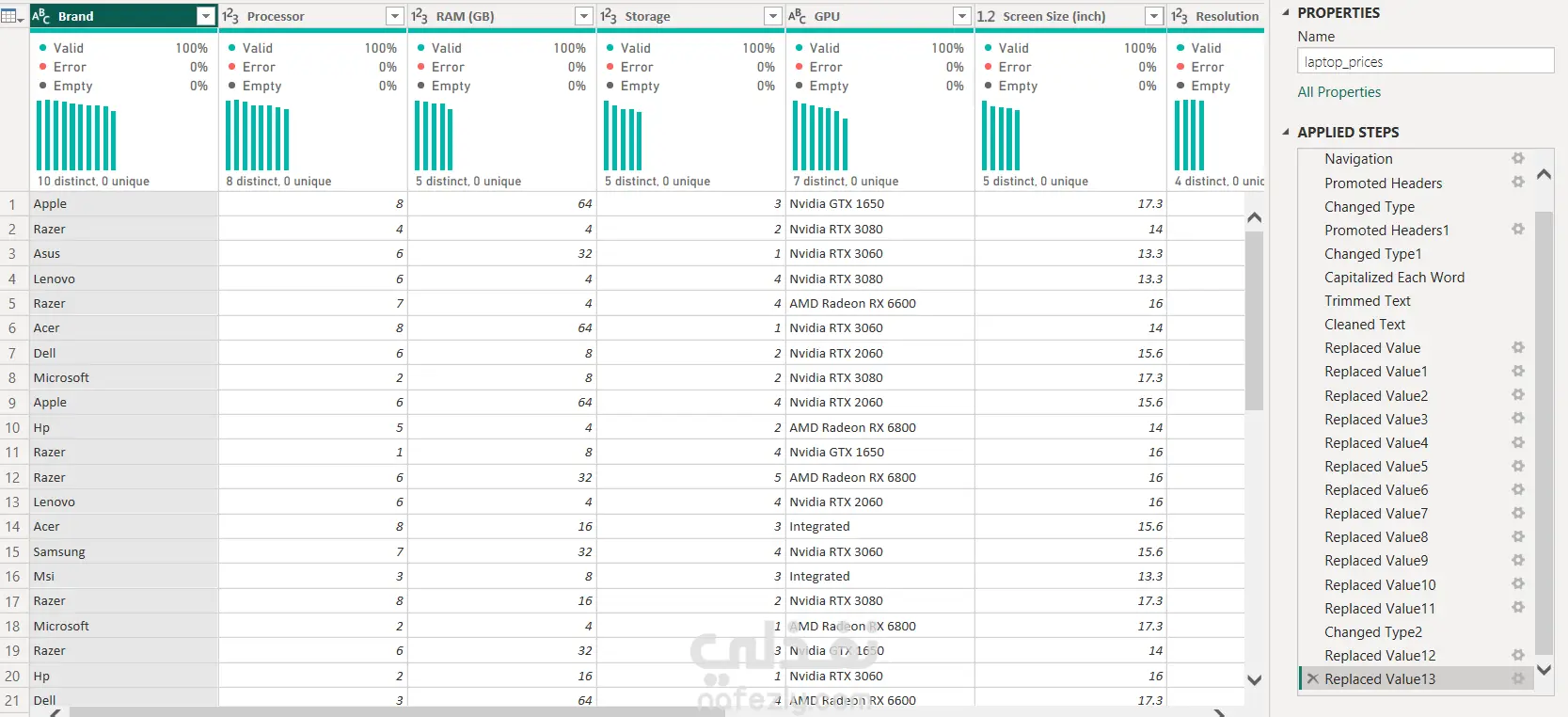Viewport: 1568px width, 717px height.
Task: Click the data grid vertical scroll down arrow
Action: [x=1254, y=679]
